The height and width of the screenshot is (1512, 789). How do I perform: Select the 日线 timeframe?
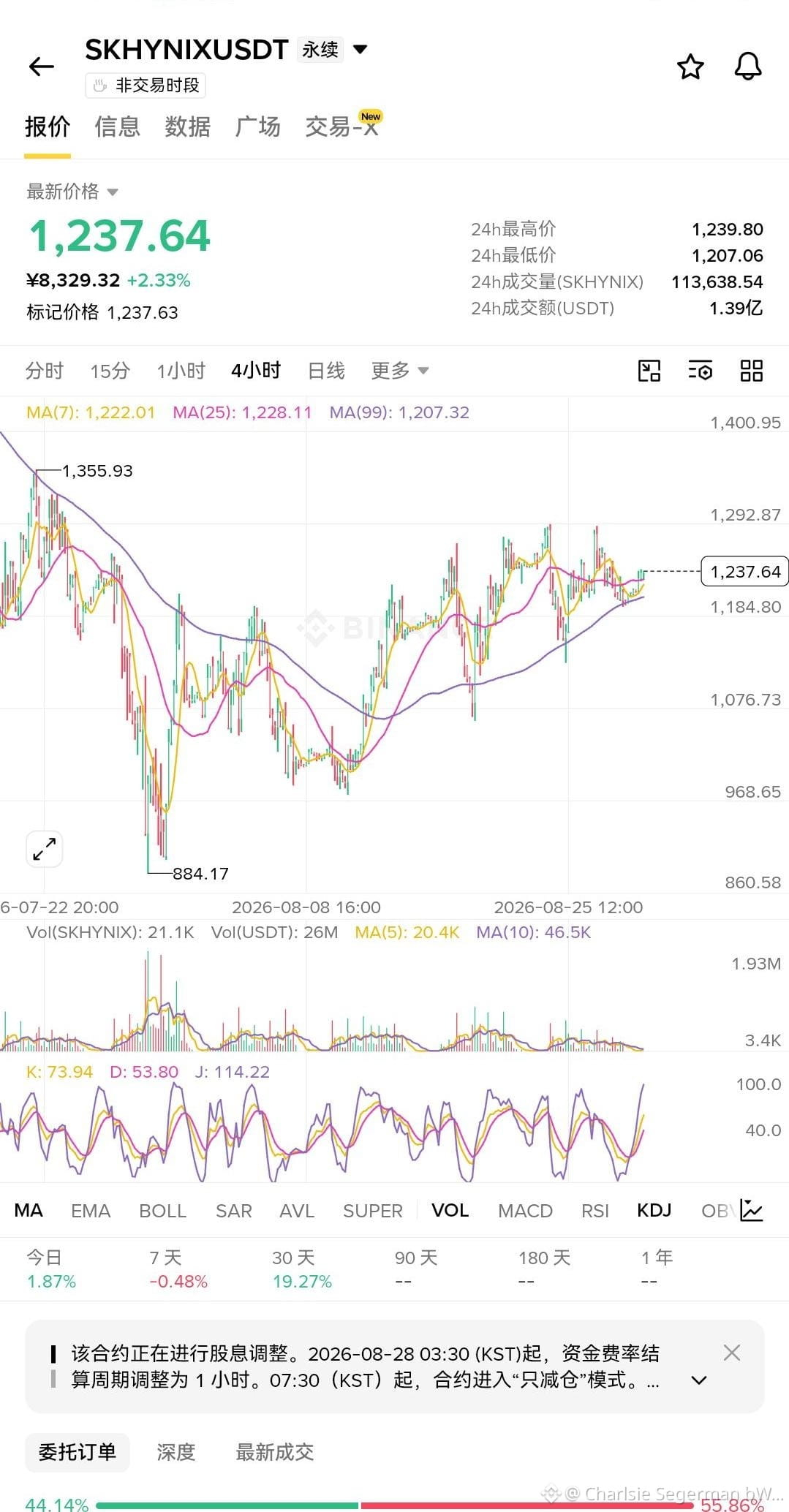326,371
